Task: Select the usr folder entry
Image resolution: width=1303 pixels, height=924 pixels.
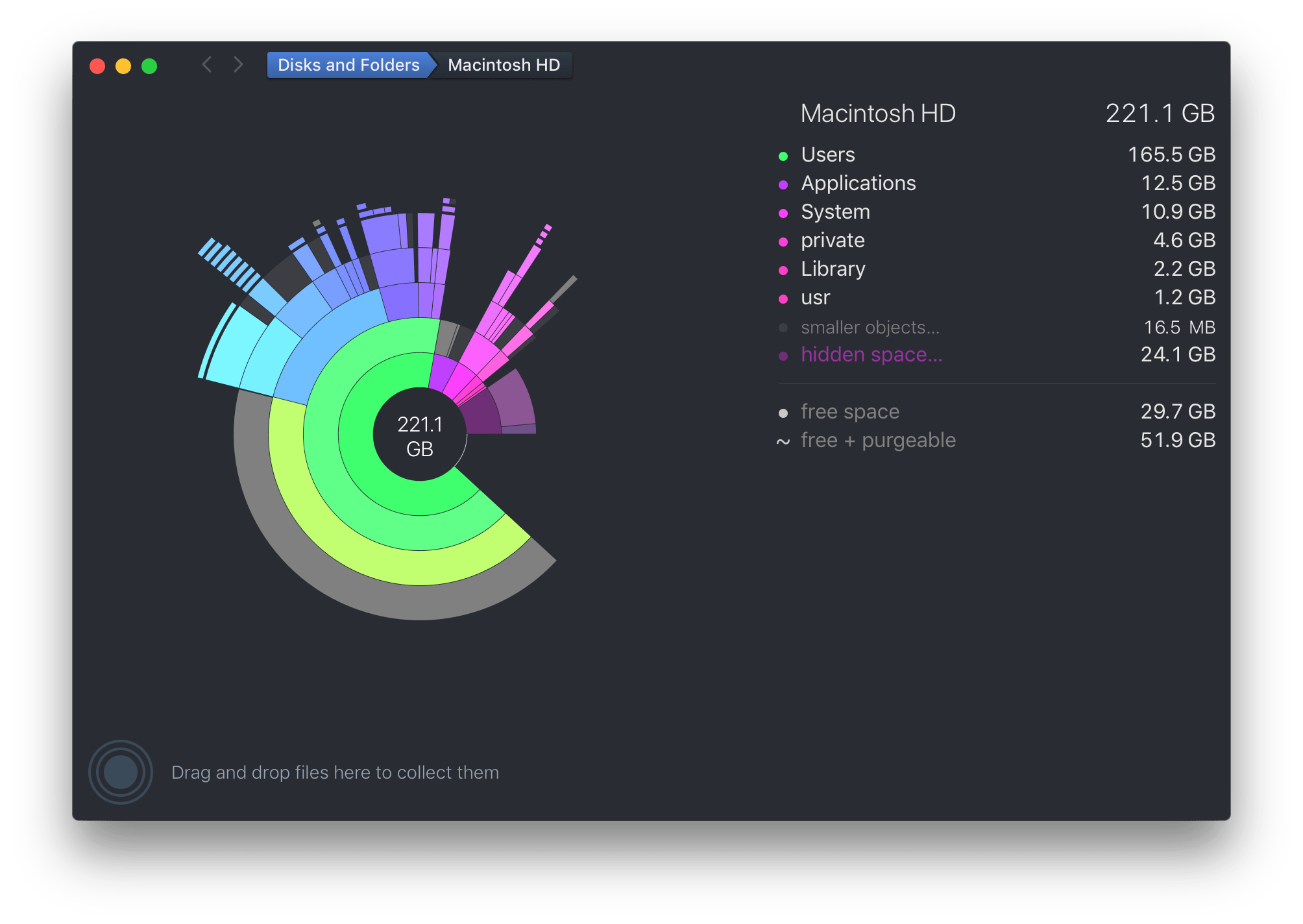Action: pyautogui.click(x=815, y=297)
